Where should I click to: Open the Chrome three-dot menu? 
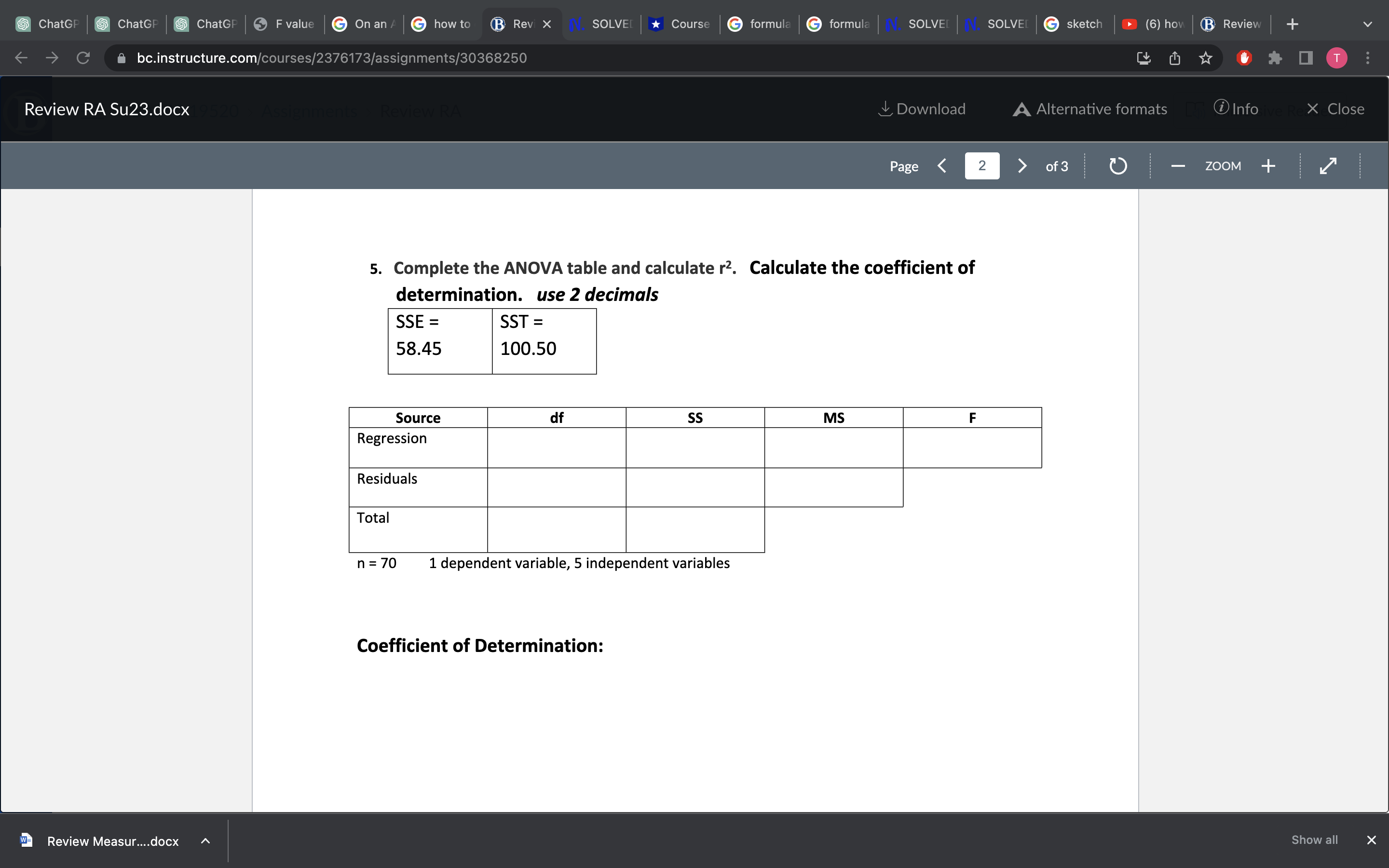[x=1368, y=57]
